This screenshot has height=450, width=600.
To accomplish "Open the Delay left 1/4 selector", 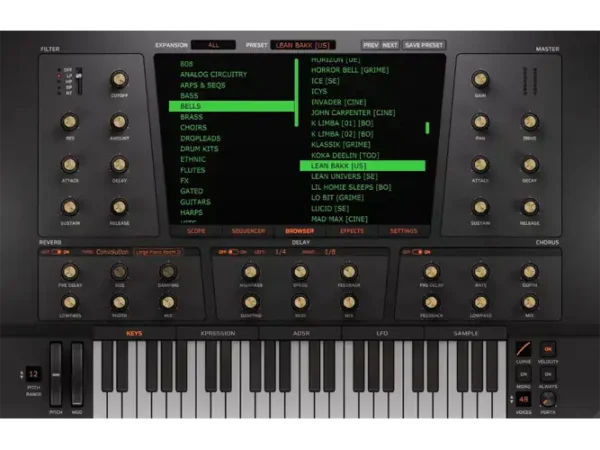I will (280, 252).
